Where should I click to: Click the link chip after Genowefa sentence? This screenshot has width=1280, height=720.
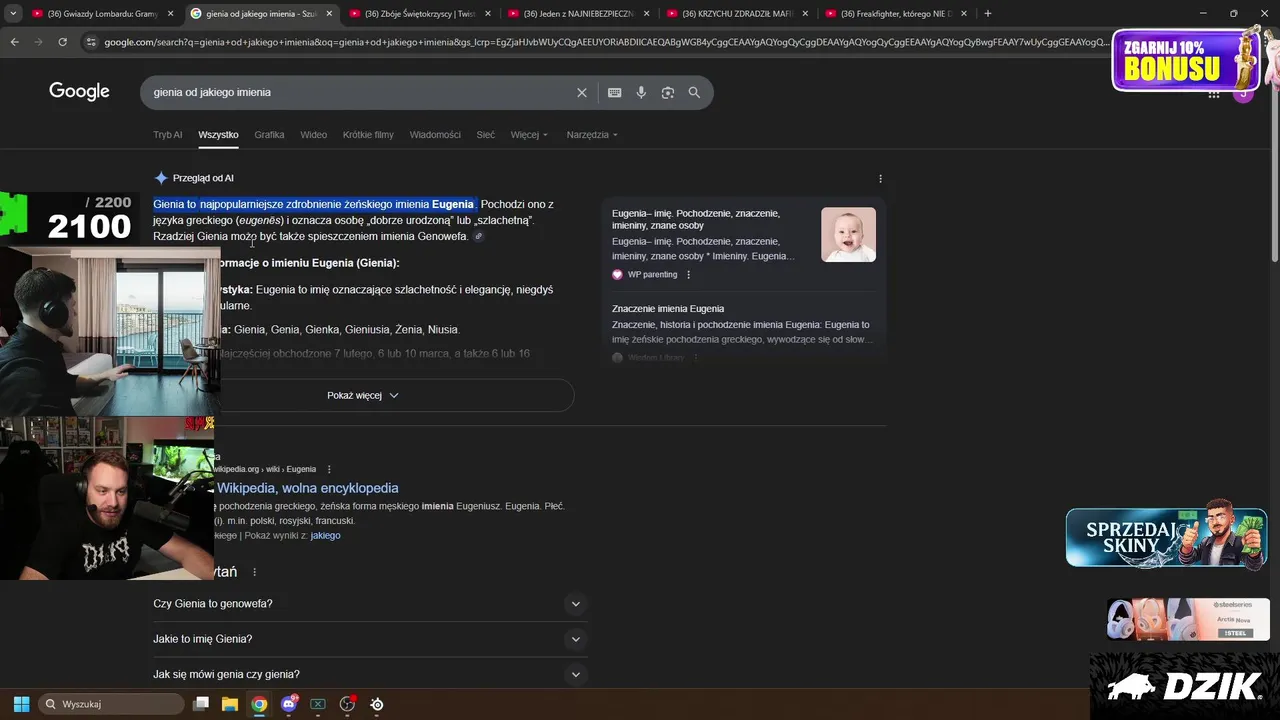[x=478, y=237]
